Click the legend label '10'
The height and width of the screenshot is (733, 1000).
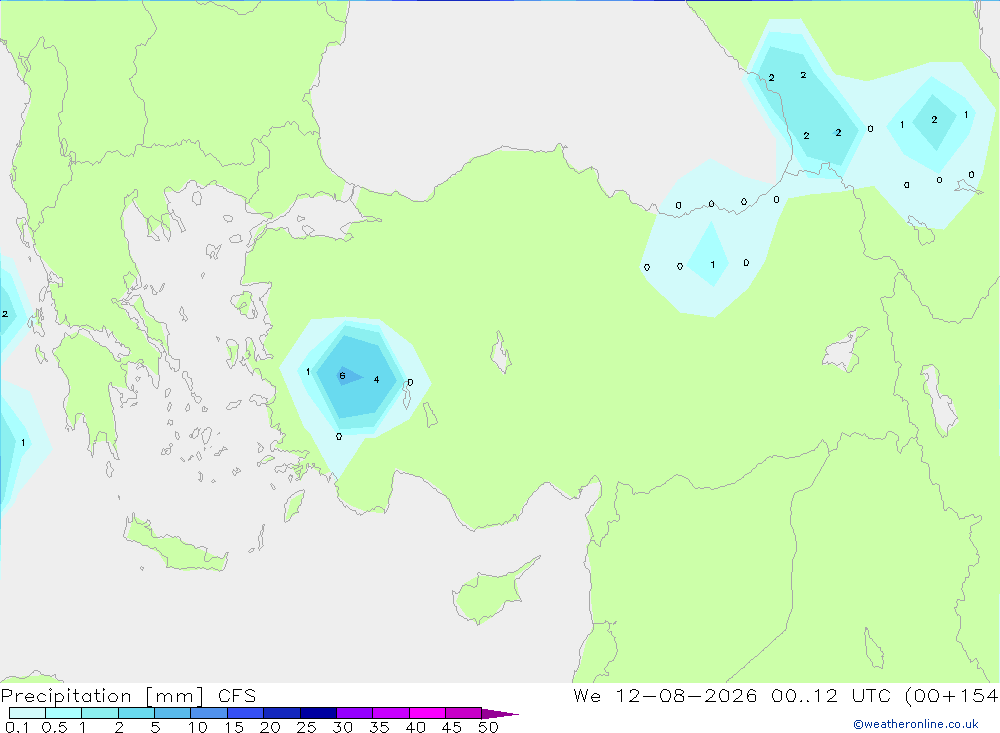click(x=198, y=727)
